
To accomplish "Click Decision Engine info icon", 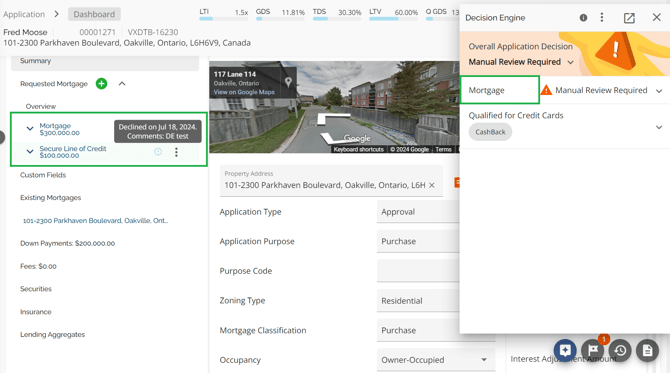I will [x=583, y=18].
